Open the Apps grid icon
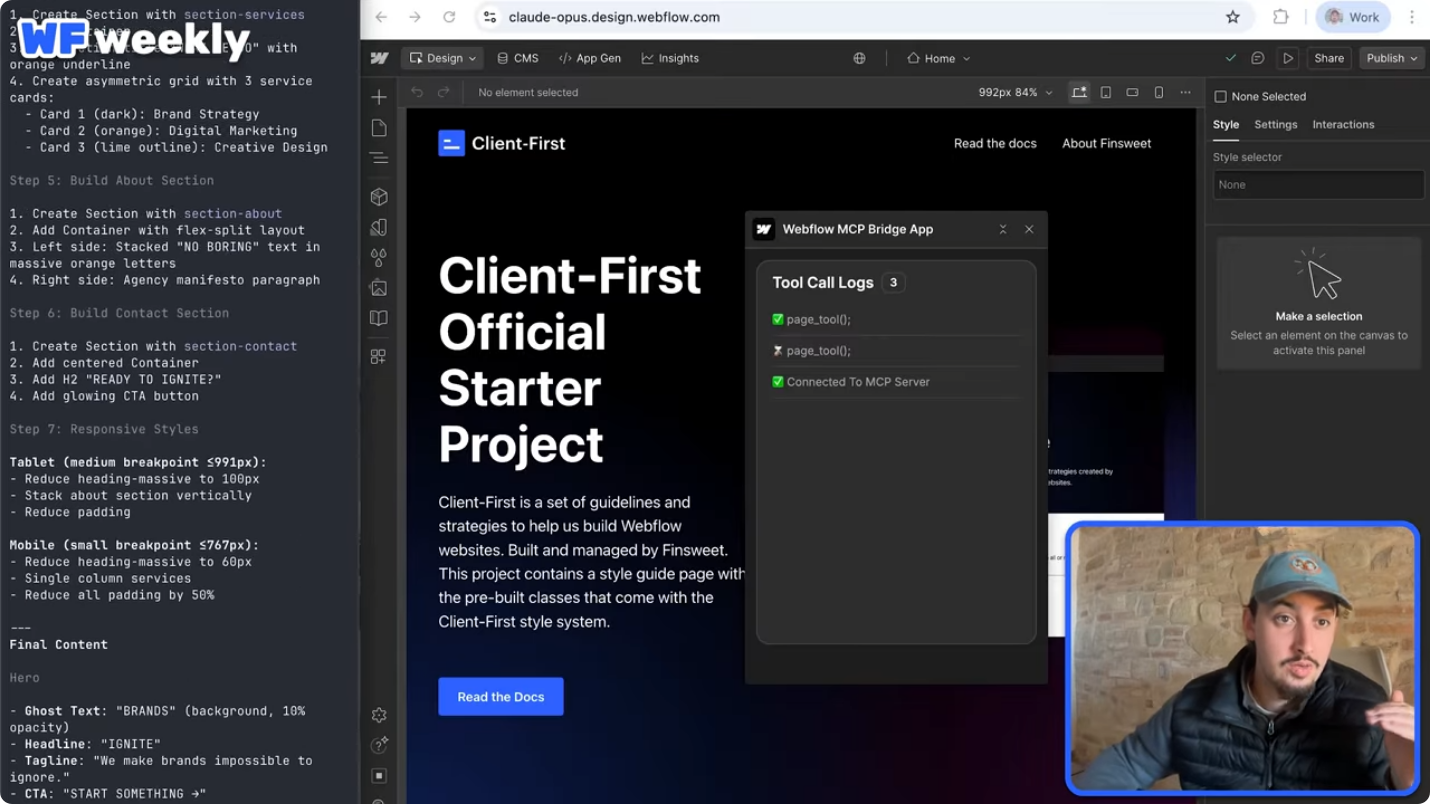This screenshot has height=804, width=1430. (x=379, y=356)
